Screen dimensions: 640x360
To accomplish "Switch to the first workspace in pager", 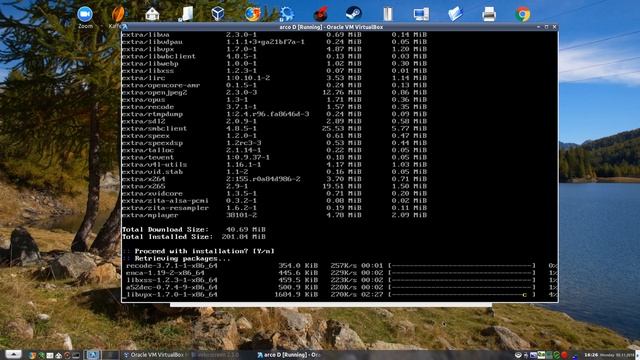I will click(93, 355).
